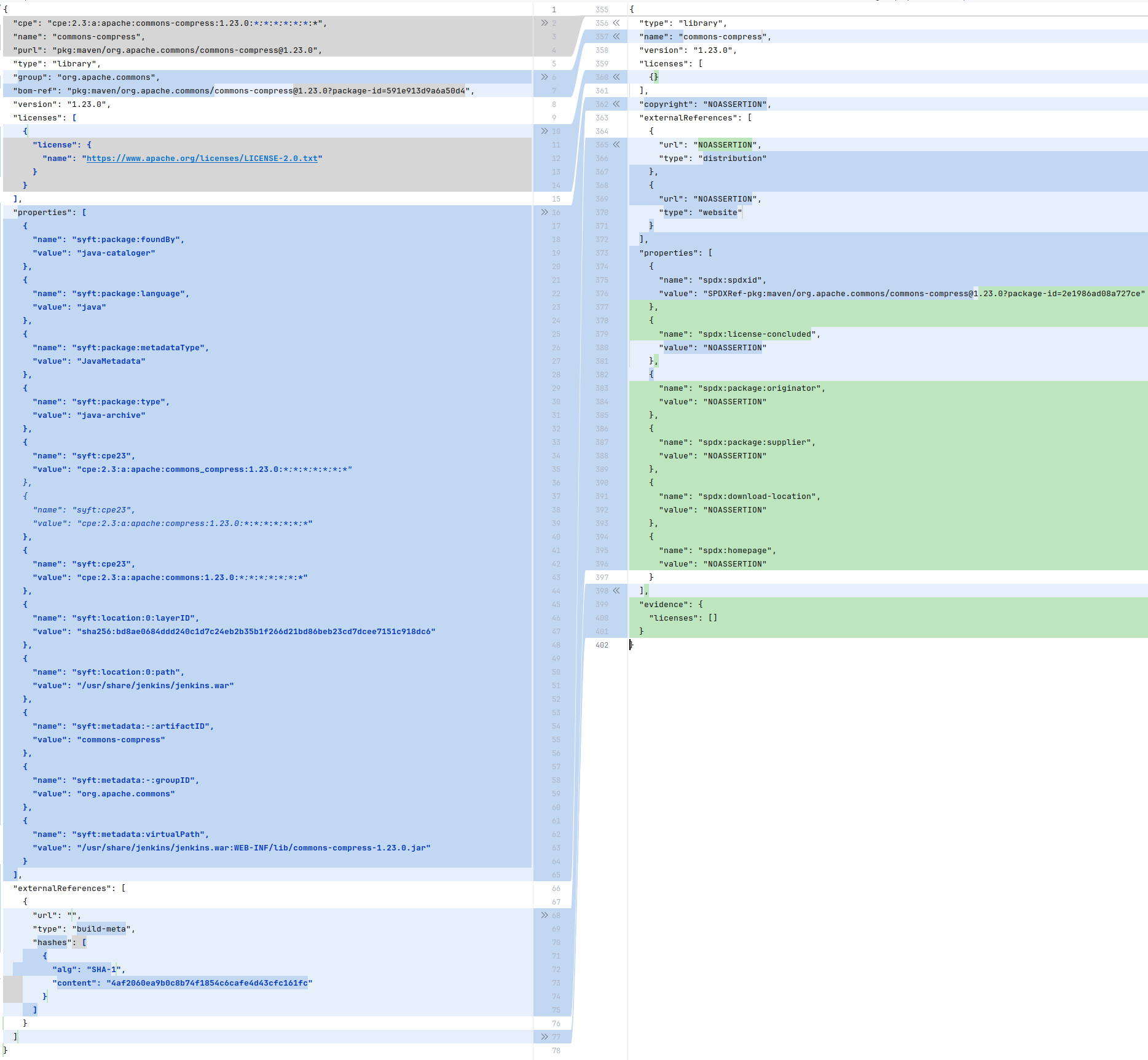Click the "licenses": [] line under evidence

click(x=683, y=618)
